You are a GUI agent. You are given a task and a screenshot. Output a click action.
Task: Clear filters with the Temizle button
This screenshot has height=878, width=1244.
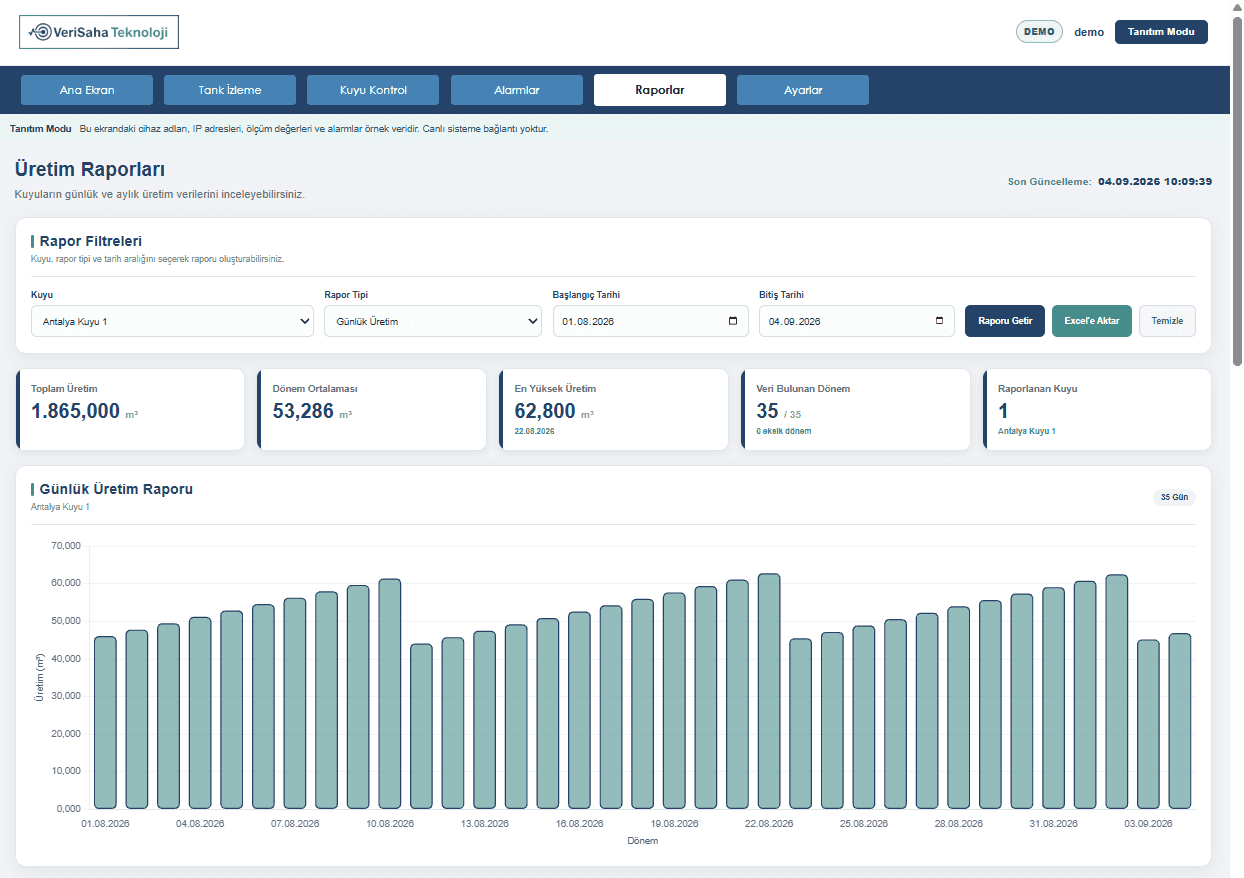click(x=1167, y=321)
